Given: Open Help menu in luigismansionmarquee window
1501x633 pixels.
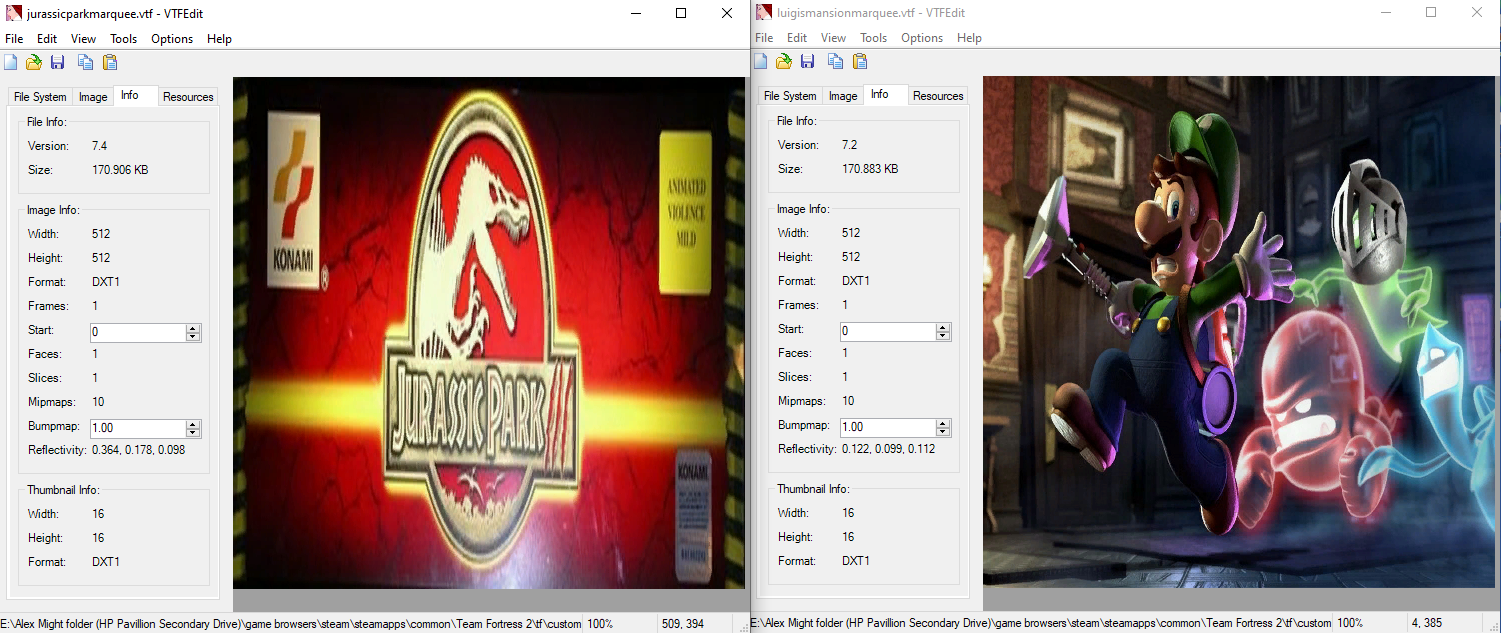Looking at the screenshot, I should click(x=969, y=38).
